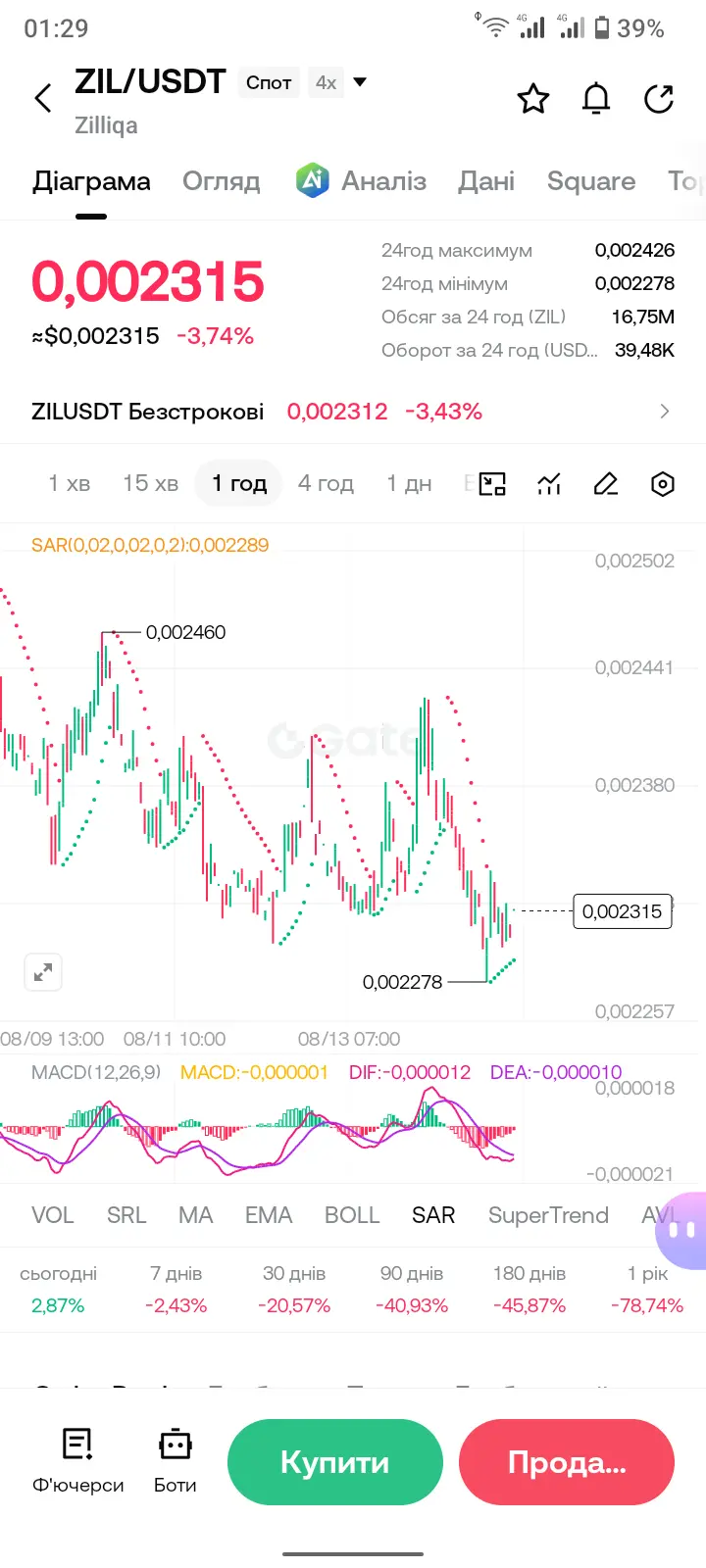The image size is (706, 1568).
Task: Select the 1 хв timeframe
Action: [x=70, y=483]
